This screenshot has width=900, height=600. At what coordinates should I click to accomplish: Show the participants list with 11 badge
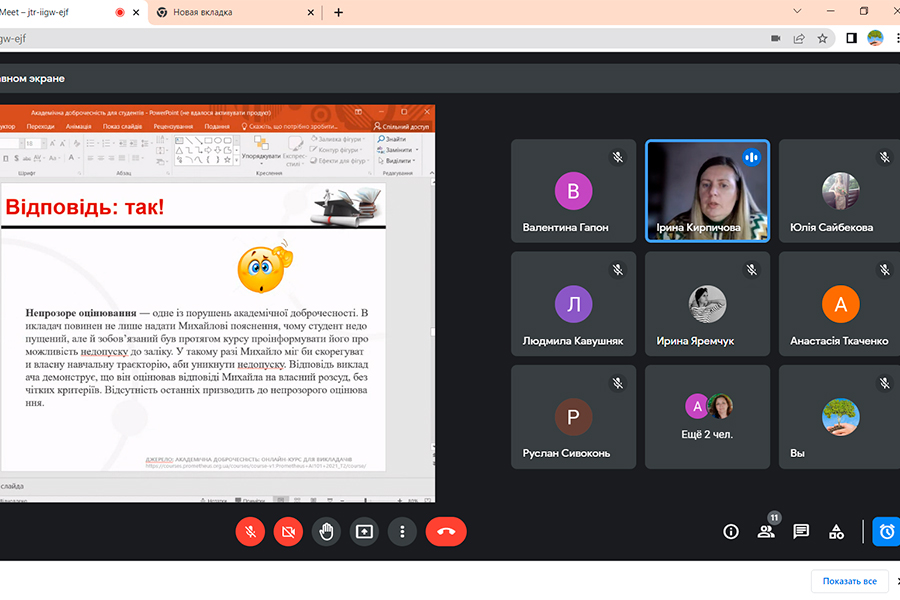point(766,531)
